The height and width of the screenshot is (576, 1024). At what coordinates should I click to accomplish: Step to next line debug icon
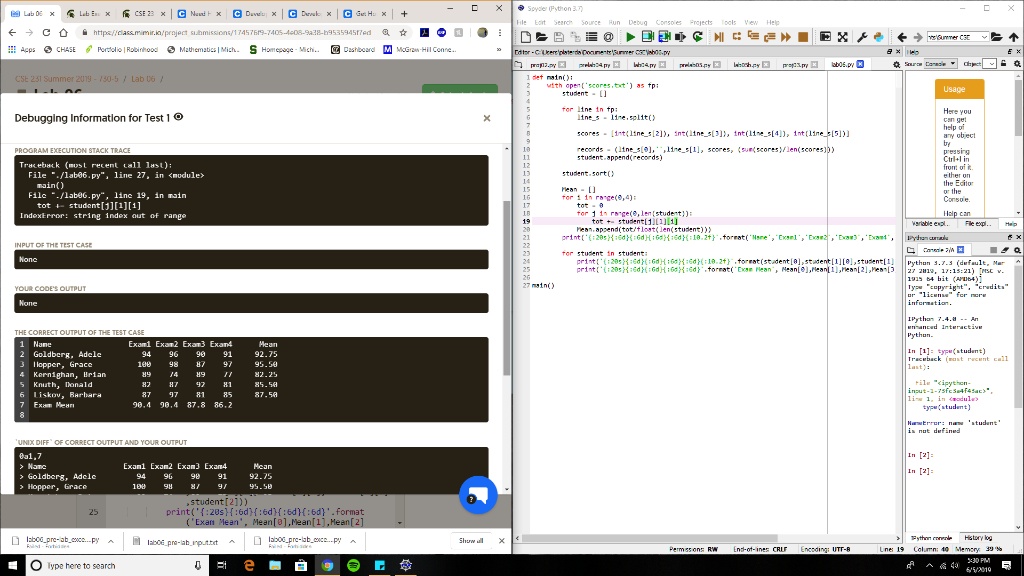tap(736, 37)
